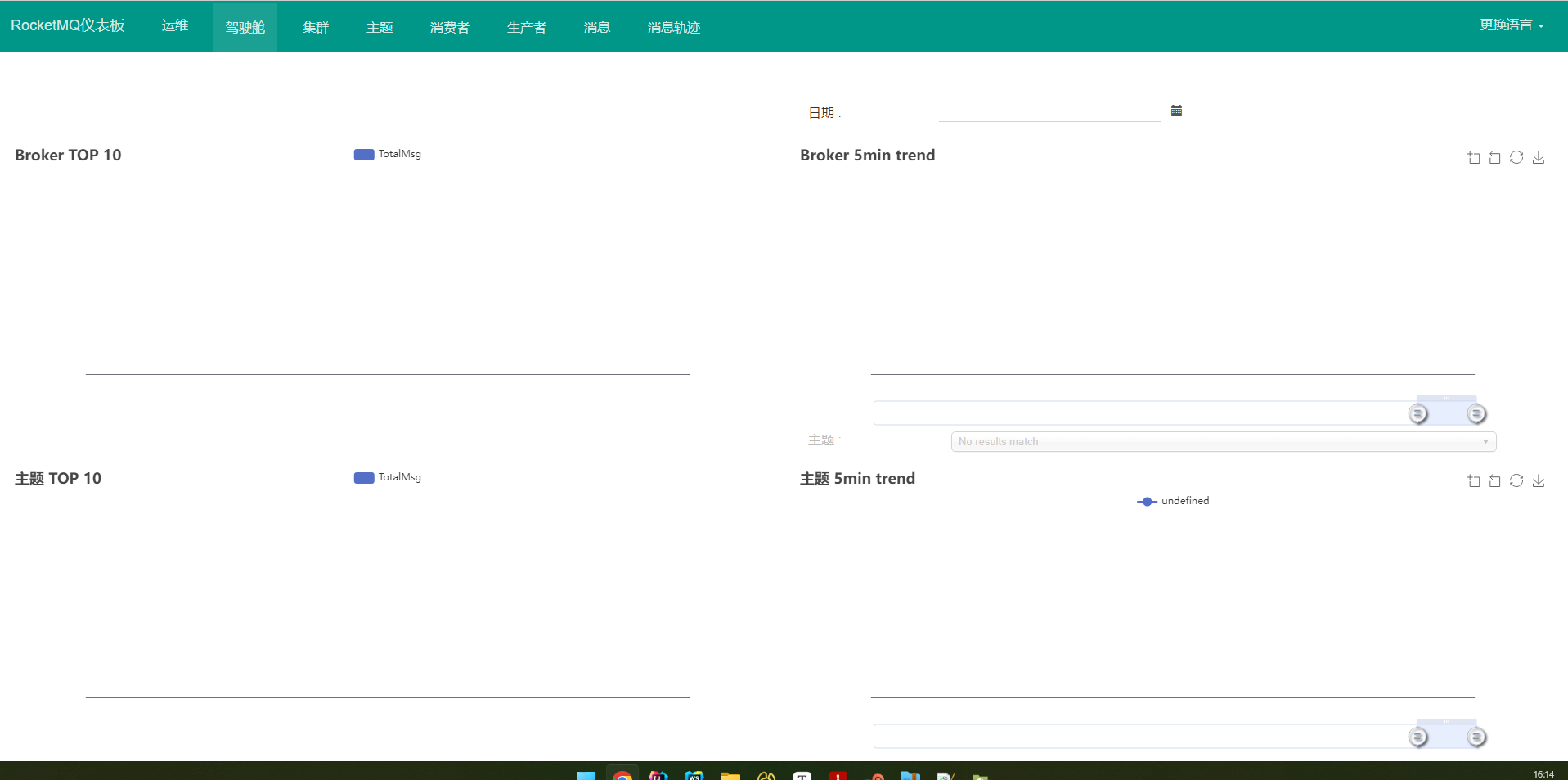
Task: Open IntelliJ IDEA from the taskbar
Action: tap(658, 774)
